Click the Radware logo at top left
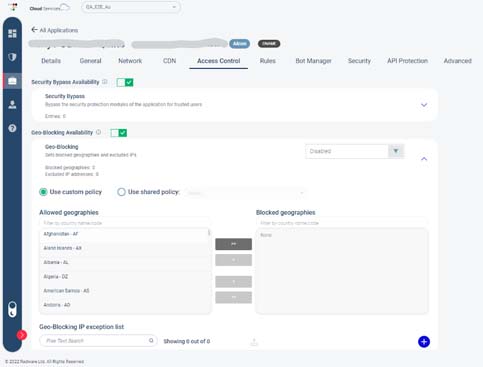Image resolution: width=483 pixels, height=367 pixels. [x=13, y=7]
